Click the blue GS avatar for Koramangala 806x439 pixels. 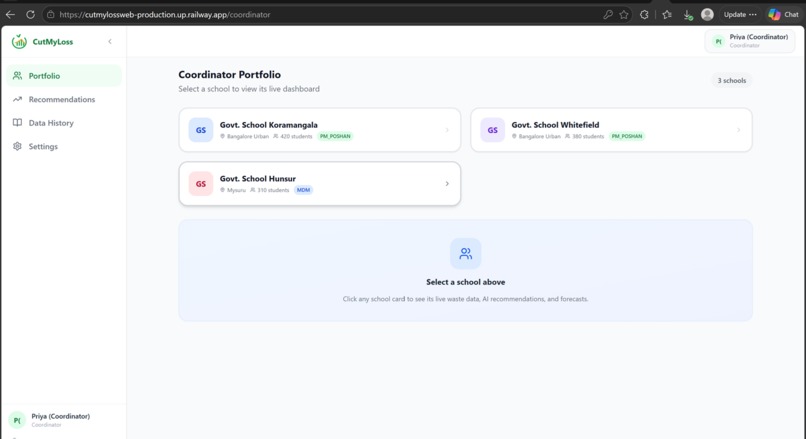201,130
